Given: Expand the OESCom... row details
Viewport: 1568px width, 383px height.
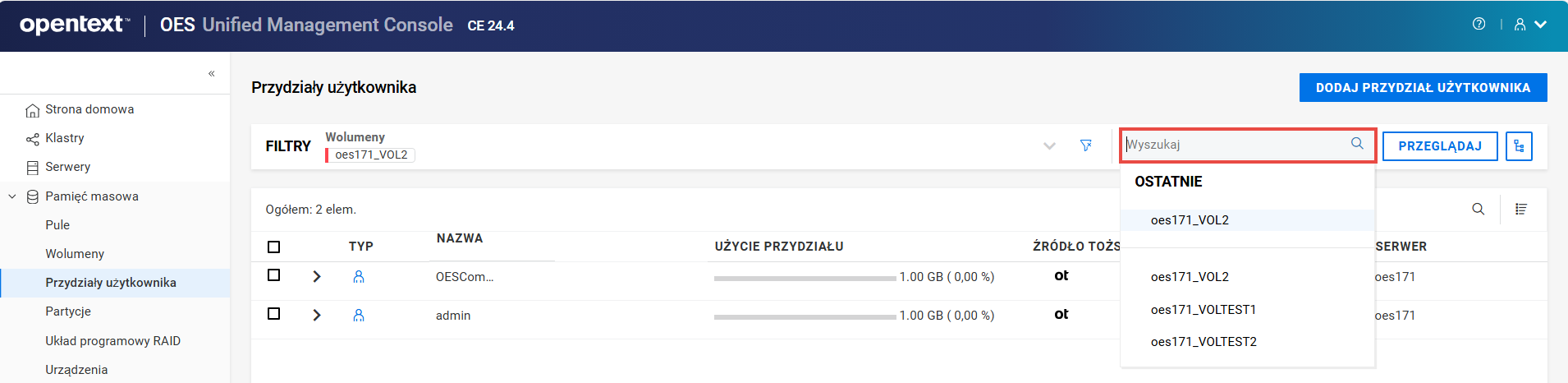Looking at the screenshot, I should pyautogui.click(x=317, y=277).
